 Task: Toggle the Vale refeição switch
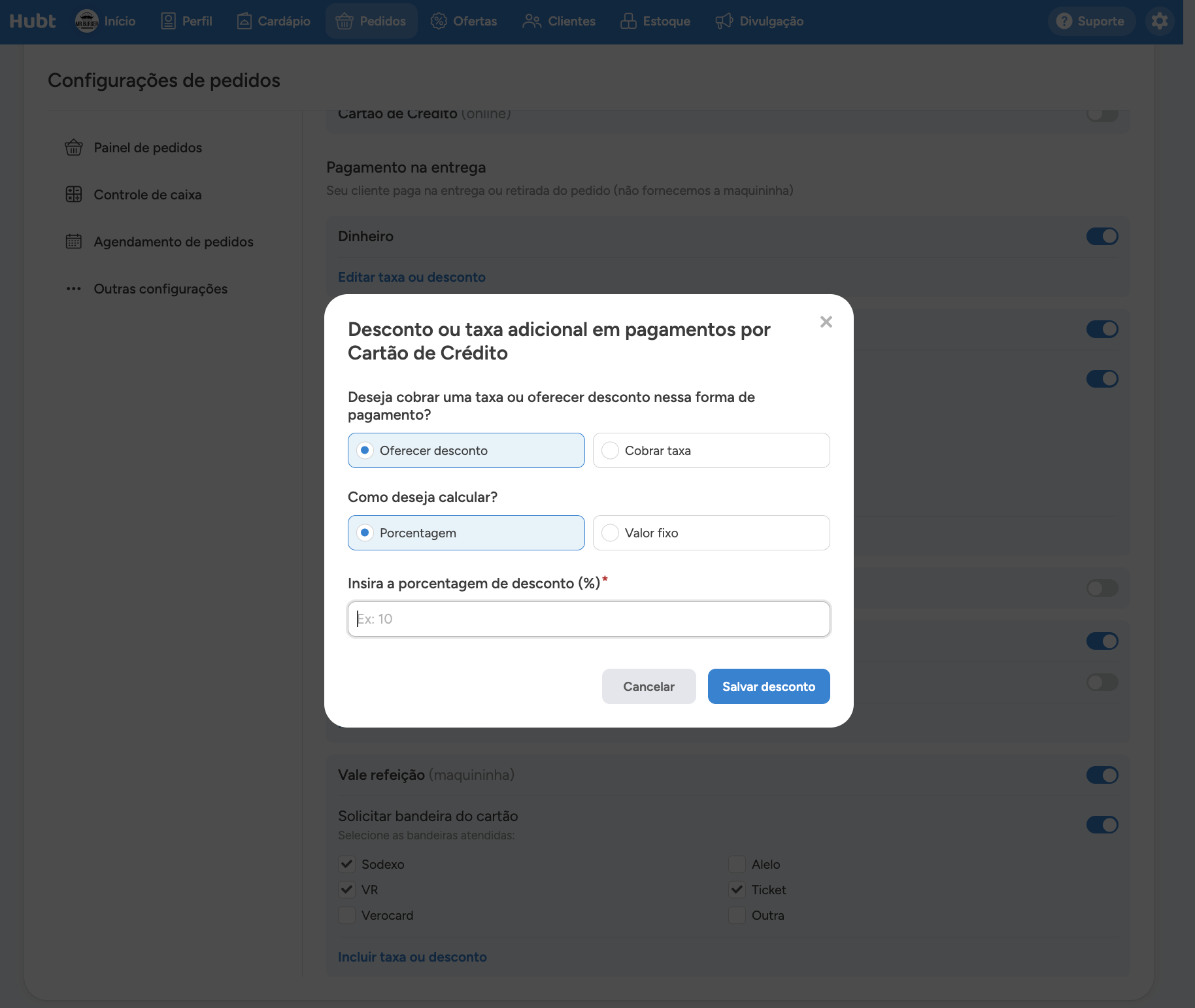[x=1102, y=775]
